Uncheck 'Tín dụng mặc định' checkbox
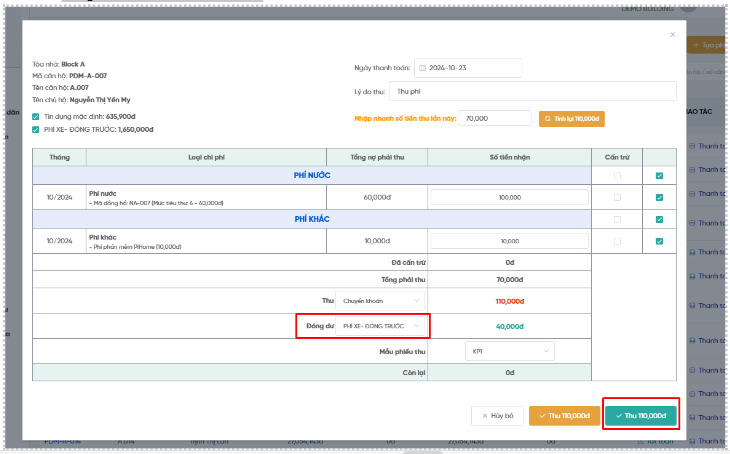730x454 pixels. (x=35, y=117)
